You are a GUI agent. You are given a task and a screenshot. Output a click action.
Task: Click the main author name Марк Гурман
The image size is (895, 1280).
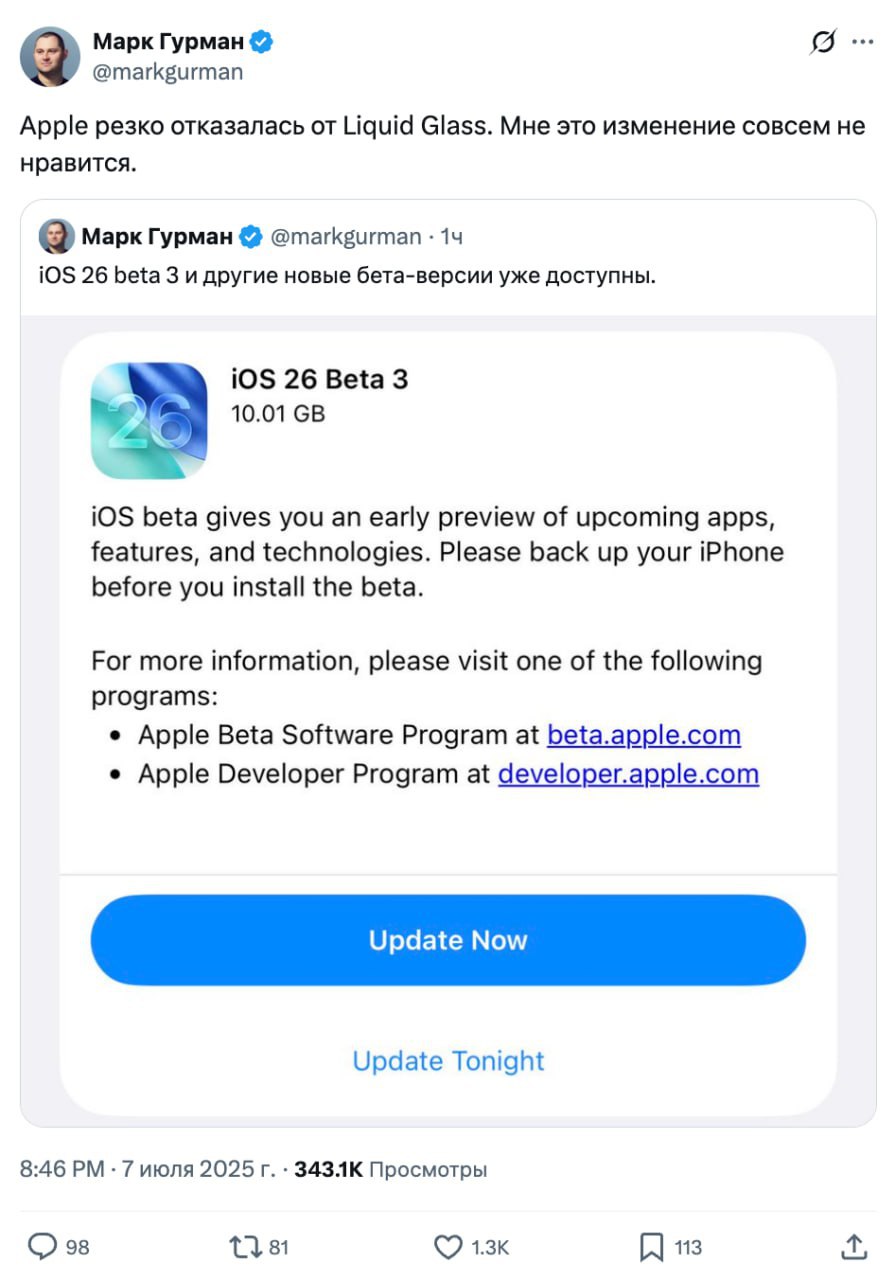coord(169,42)
